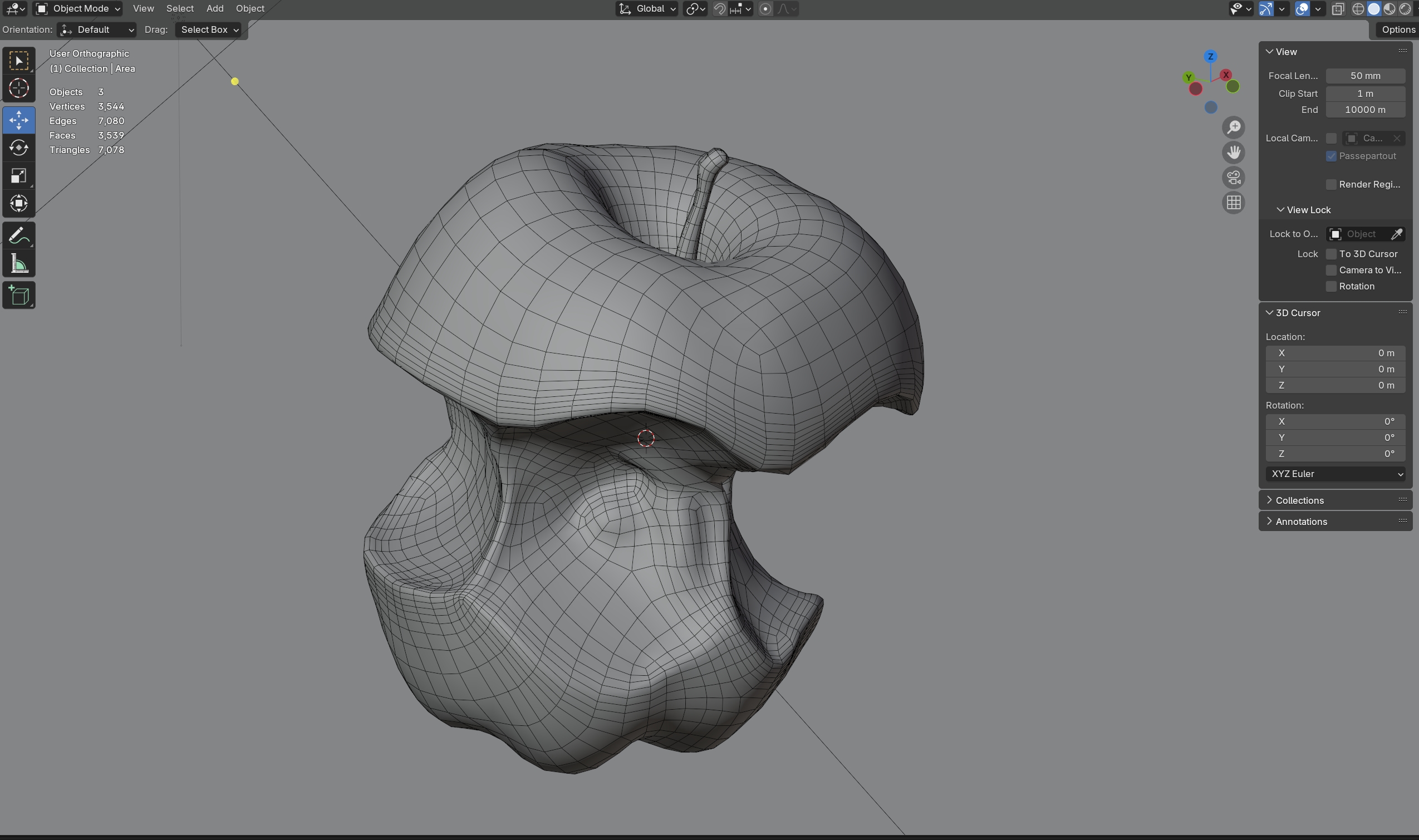Activate the Annotate pencil tool
Viewport: 1419px width, 840px height.
coord(19,235)
